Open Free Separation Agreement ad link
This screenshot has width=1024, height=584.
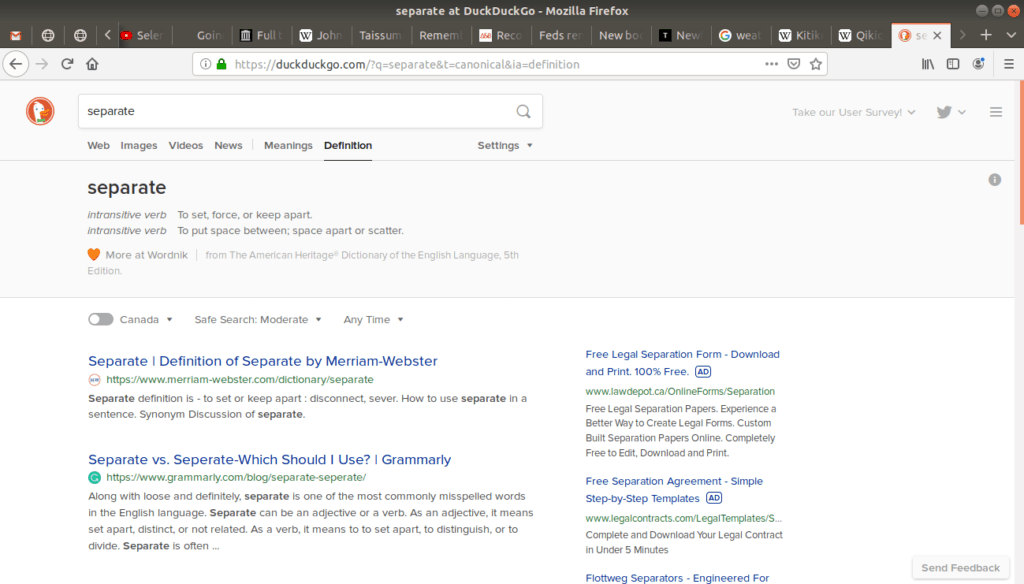click(674, 489)
